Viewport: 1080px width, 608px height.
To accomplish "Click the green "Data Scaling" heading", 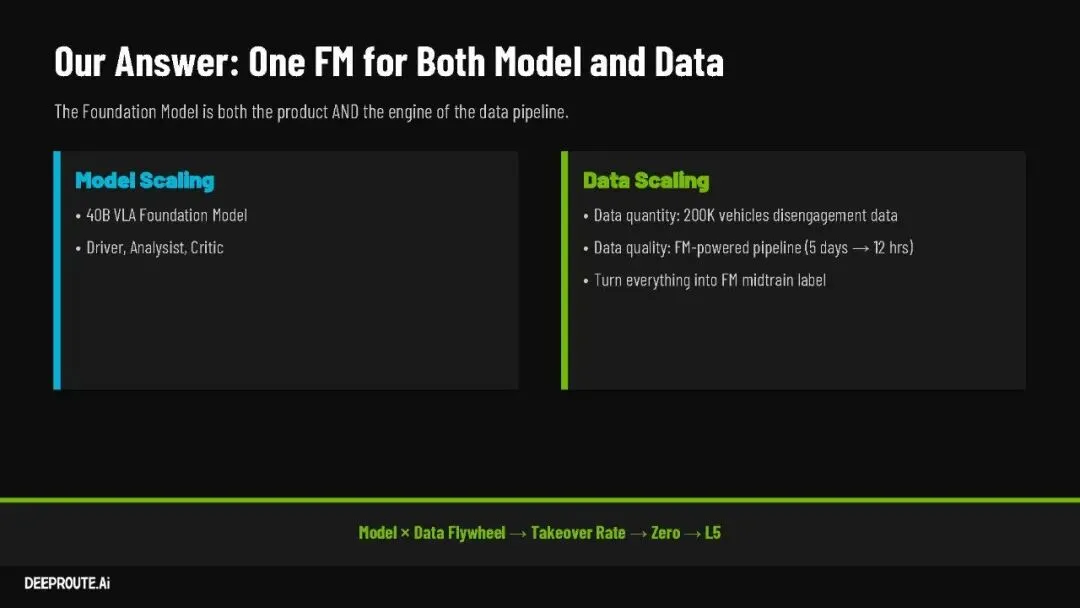I will [646, 181].
